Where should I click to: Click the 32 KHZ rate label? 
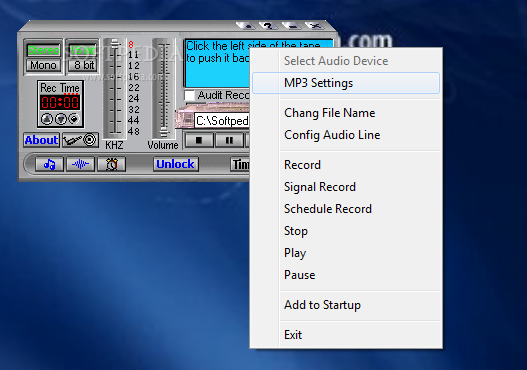pyautogui.click(x=133, y=110)
